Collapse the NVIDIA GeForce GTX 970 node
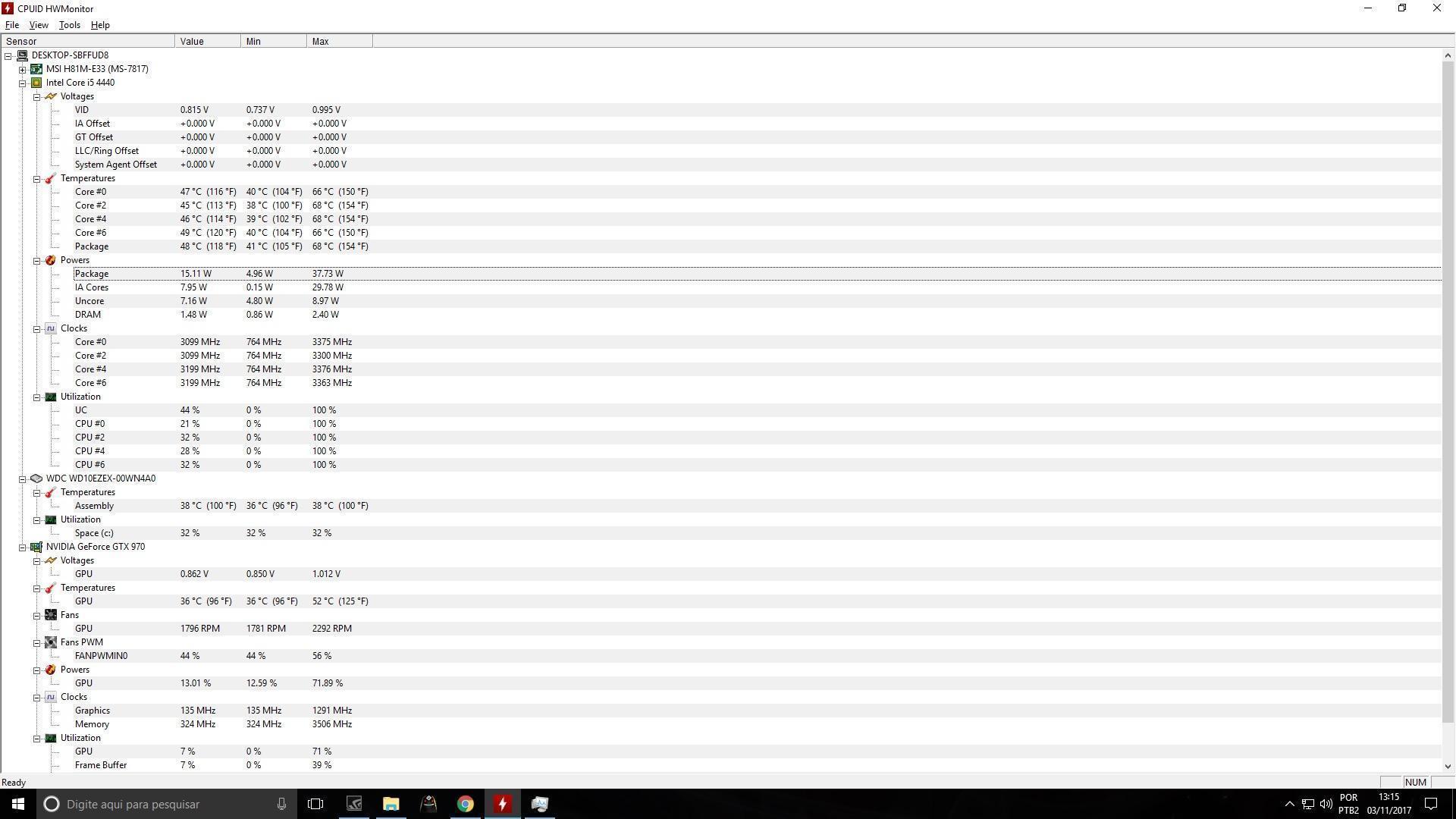 pos(23,547)
